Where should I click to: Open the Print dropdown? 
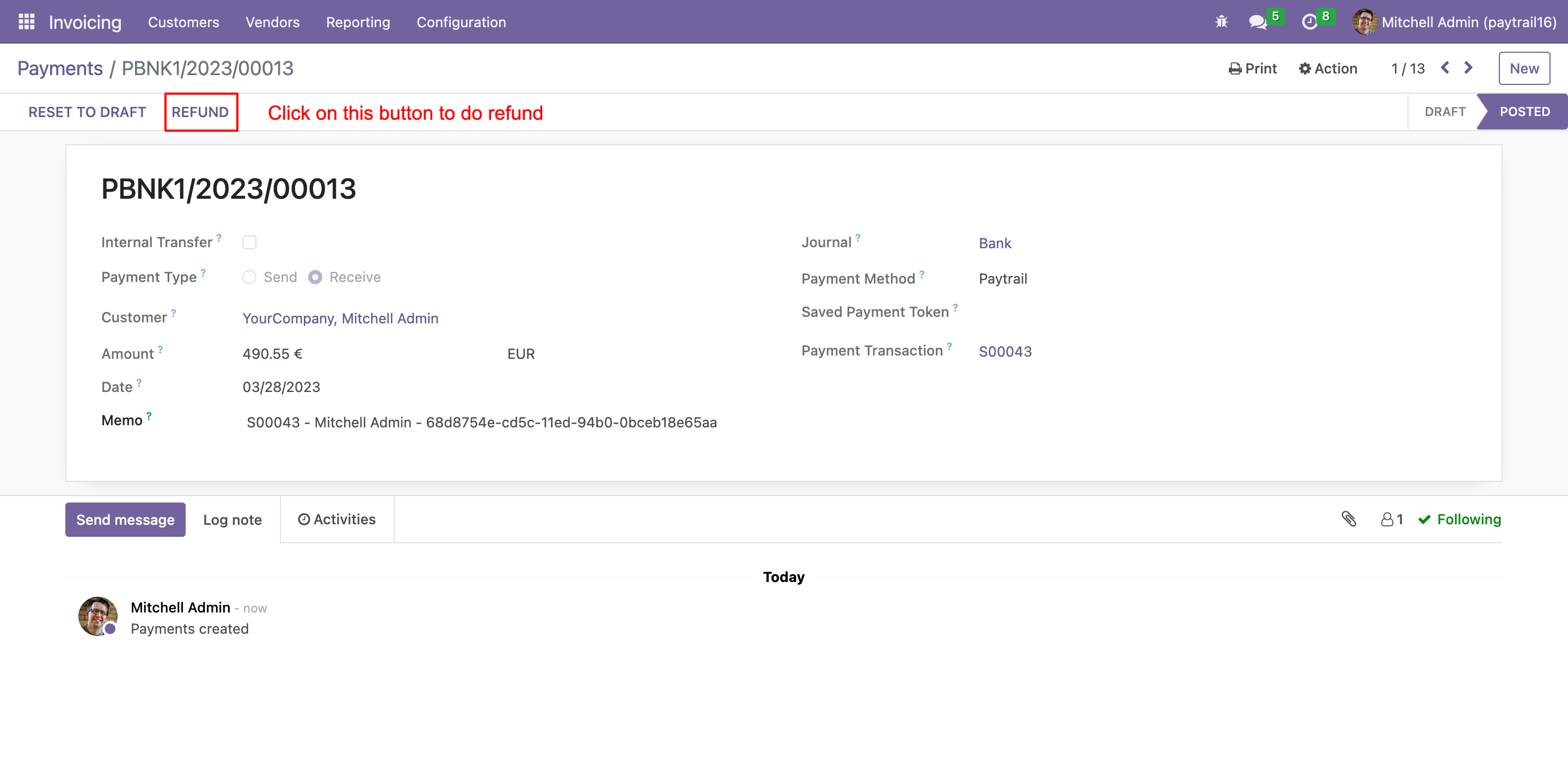[1252, 68]
